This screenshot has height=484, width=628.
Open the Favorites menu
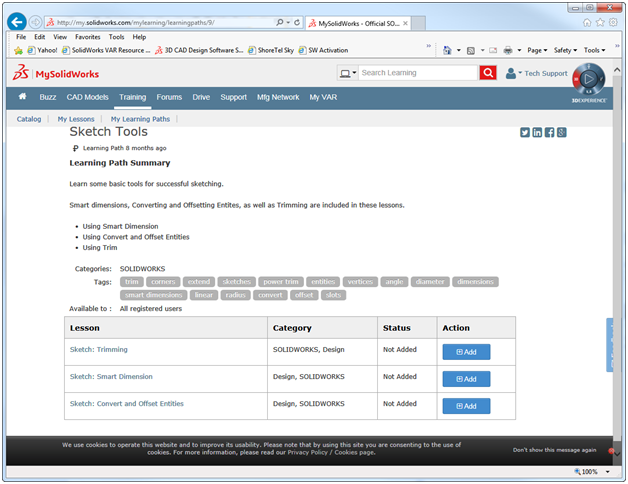[88, 37]
